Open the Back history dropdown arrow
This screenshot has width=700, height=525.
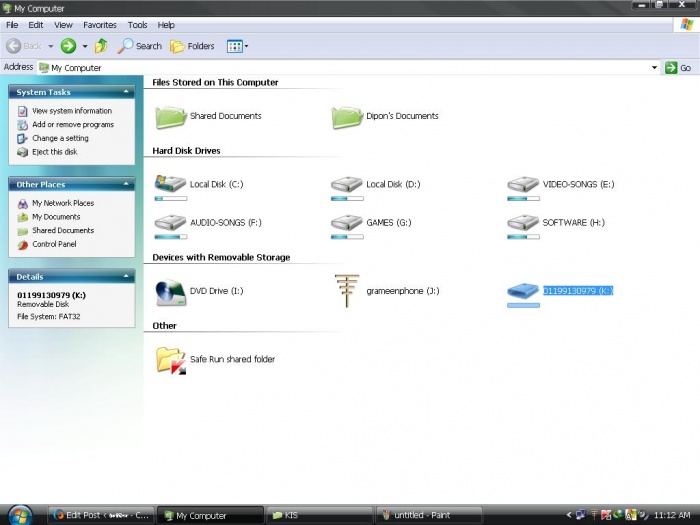[x=50, y=46]
